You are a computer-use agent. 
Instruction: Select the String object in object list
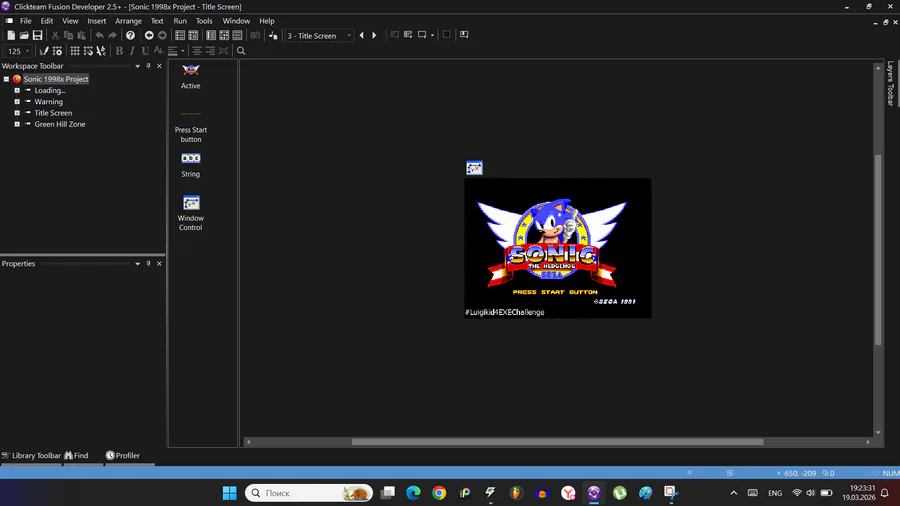191,165
